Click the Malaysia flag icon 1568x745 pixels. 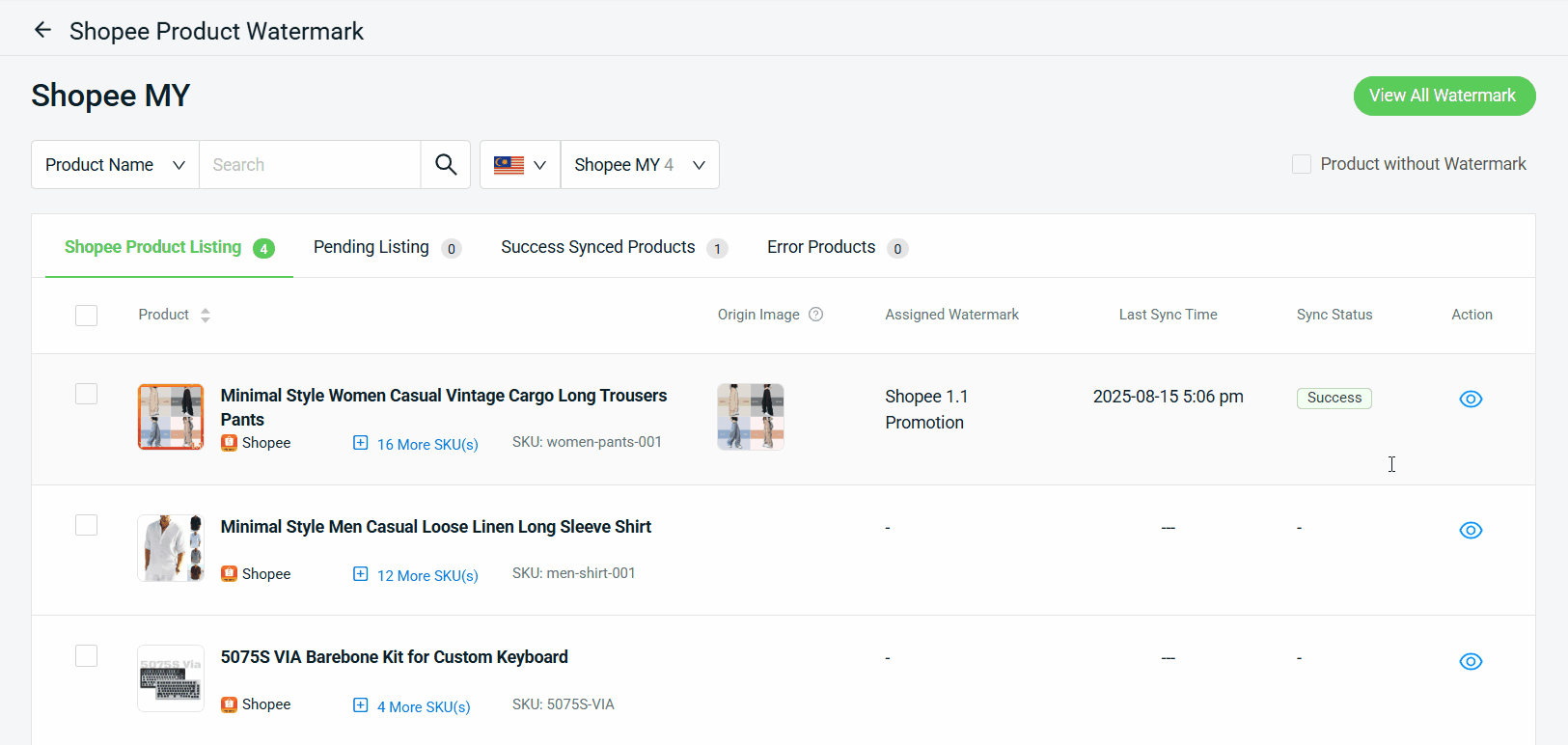pos(509,165)
